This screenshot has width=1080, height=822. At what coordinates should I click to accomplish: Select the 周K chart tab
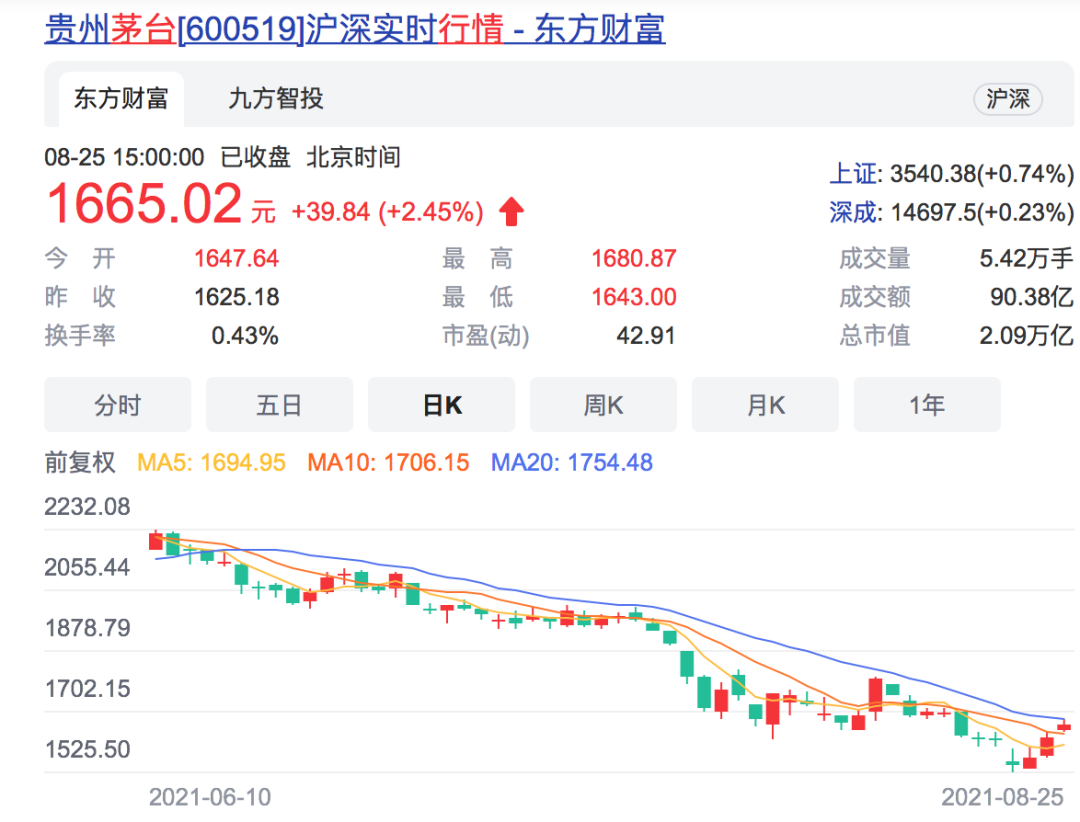[603, 404]
